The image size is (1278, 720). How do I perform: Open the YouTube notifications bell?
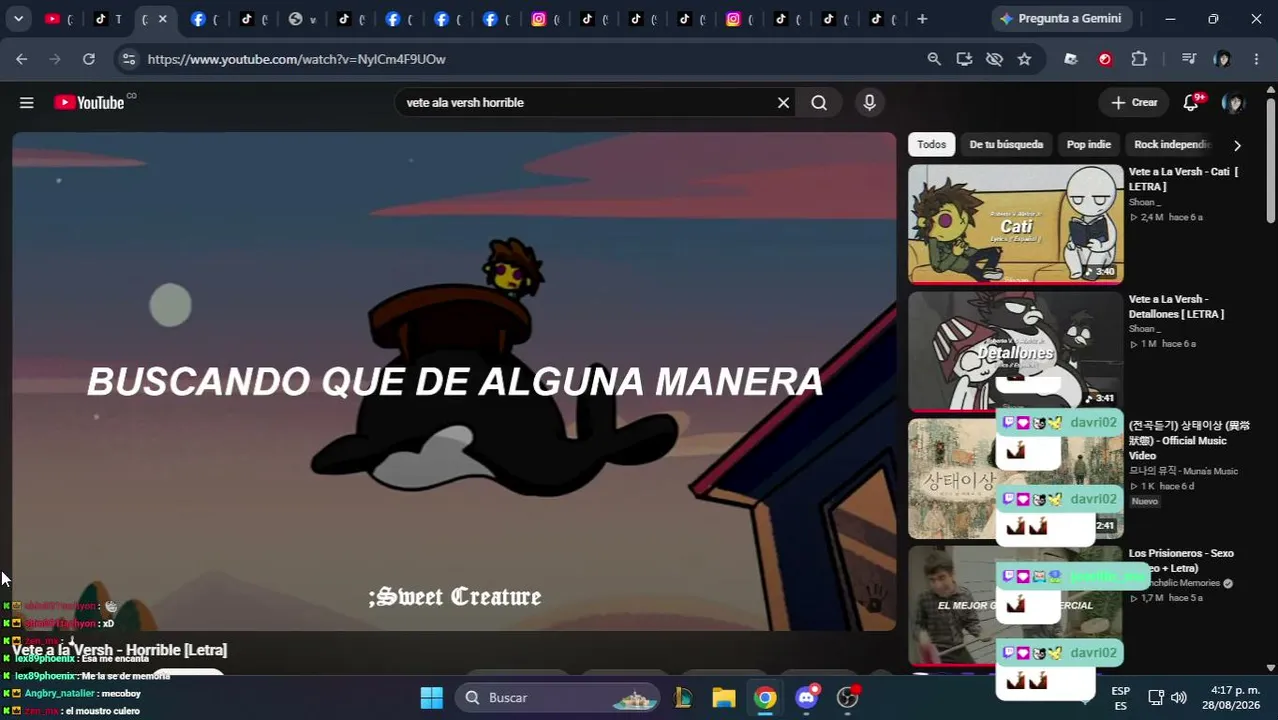(1191, 102)
